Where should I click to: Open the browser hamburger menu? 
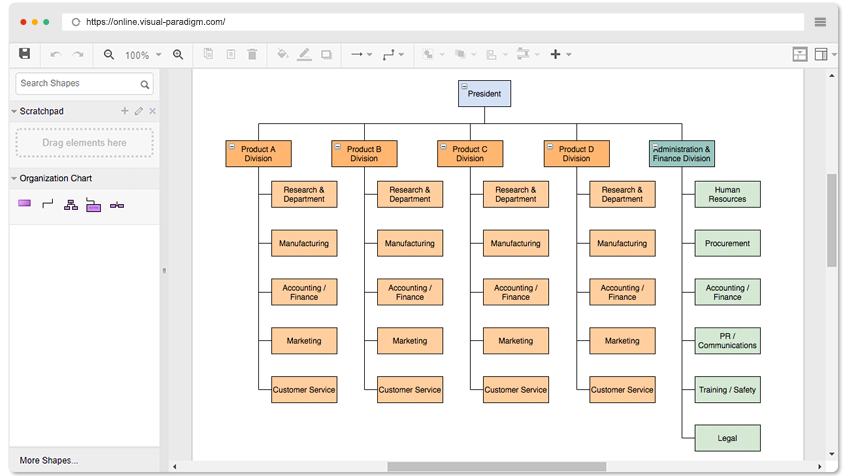[x=820, y=22]
